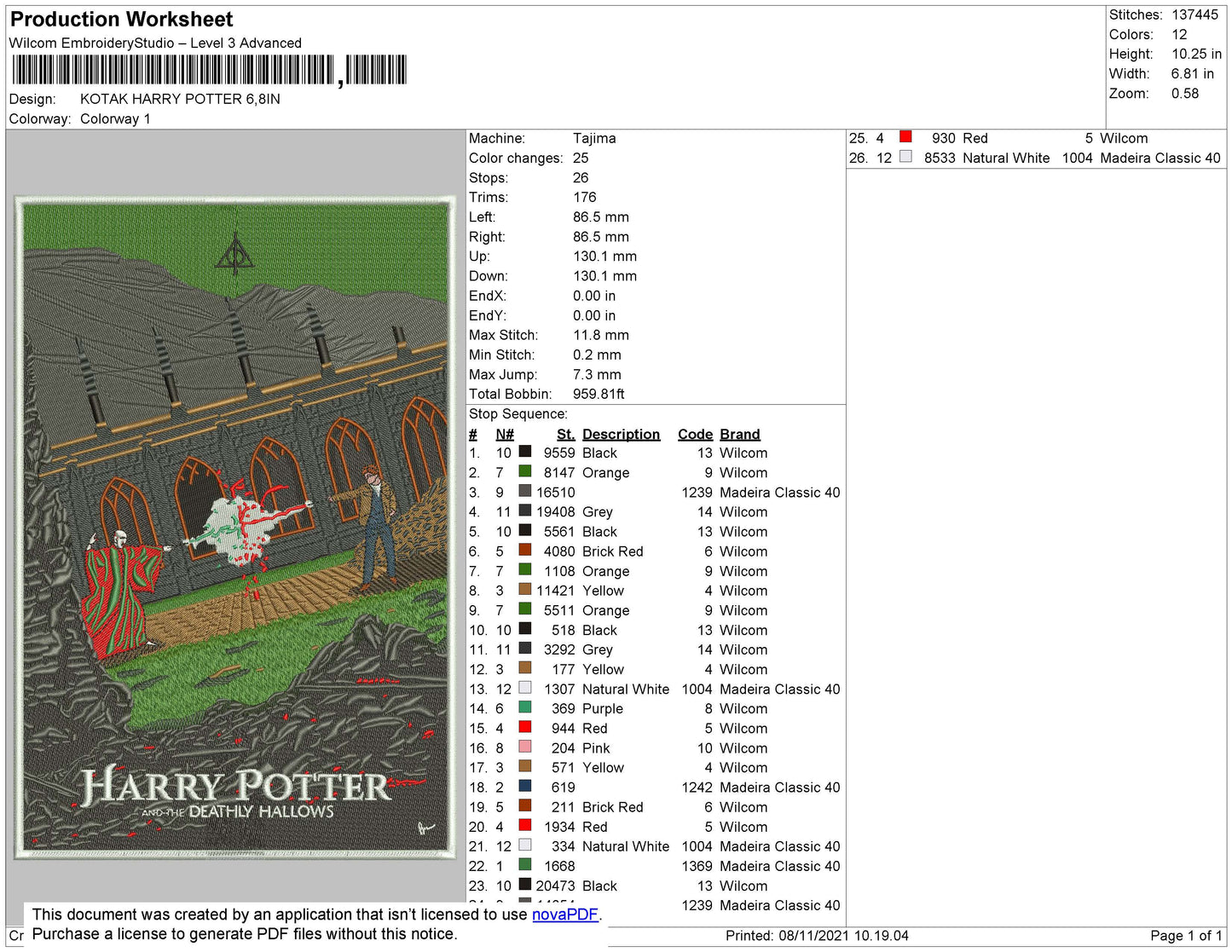
Task: Click the width value "6.81 in"
Action: [x=1193, y=74]
